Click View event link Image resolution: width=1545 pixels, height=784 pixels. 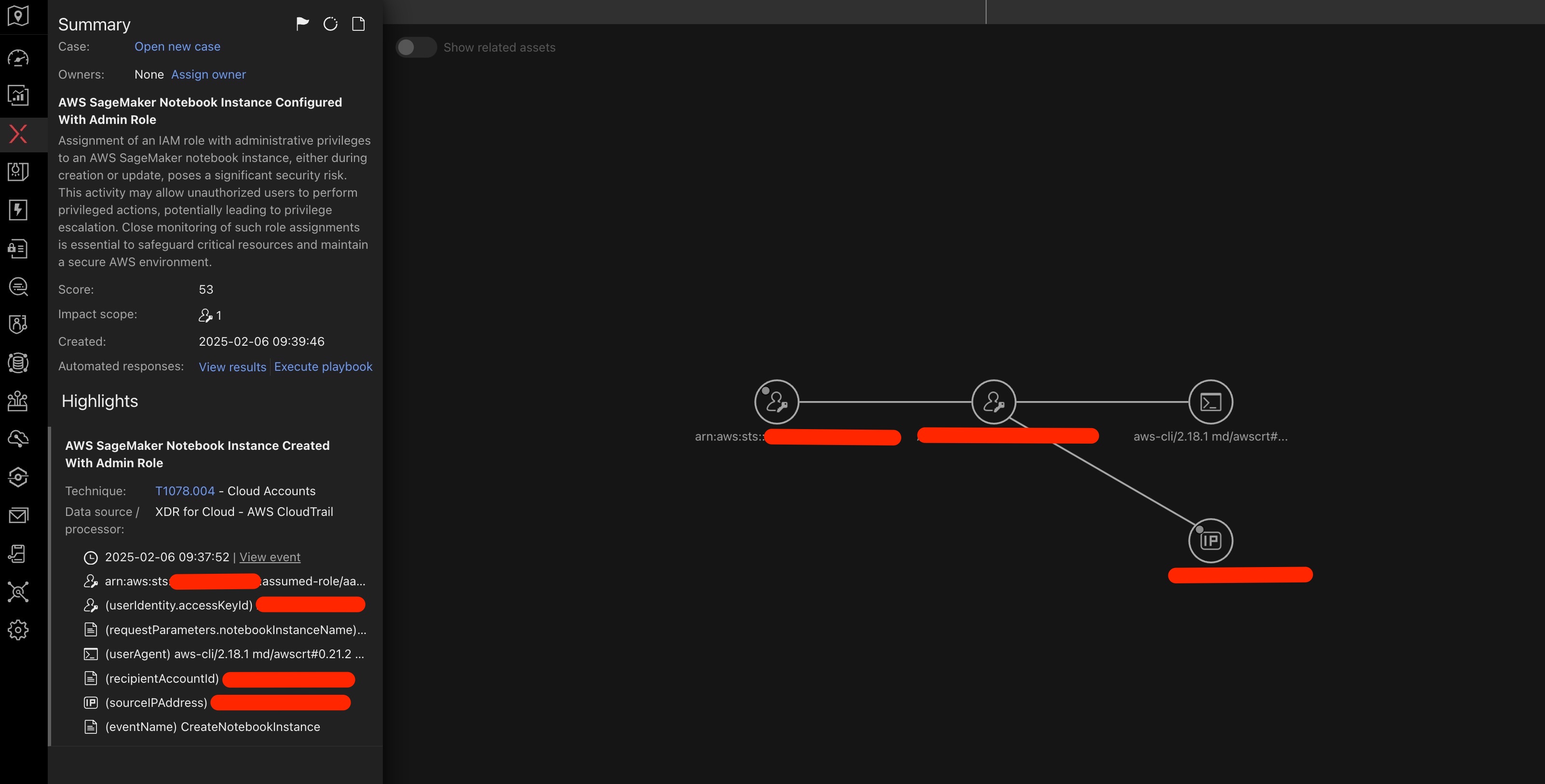(270, 556)
